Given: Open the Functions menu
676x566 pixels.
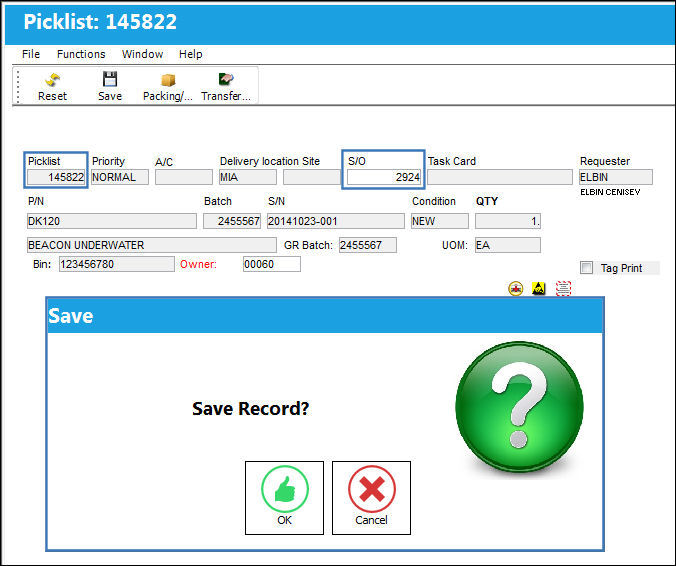Looking at the screenshot, I should [x=81, y=54].
